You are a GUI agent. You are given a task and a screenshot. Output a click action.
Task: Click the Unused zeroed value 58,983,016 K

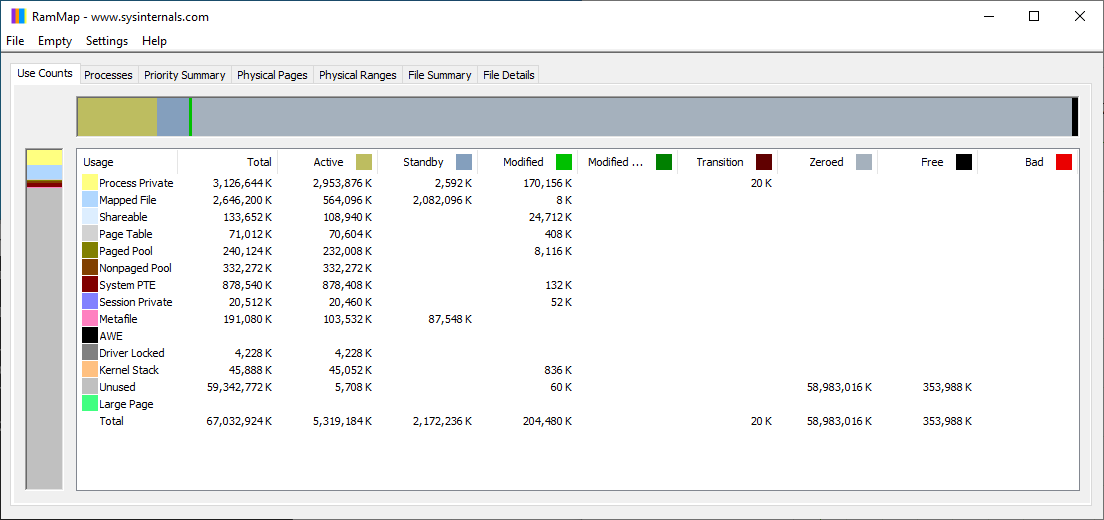839,387
